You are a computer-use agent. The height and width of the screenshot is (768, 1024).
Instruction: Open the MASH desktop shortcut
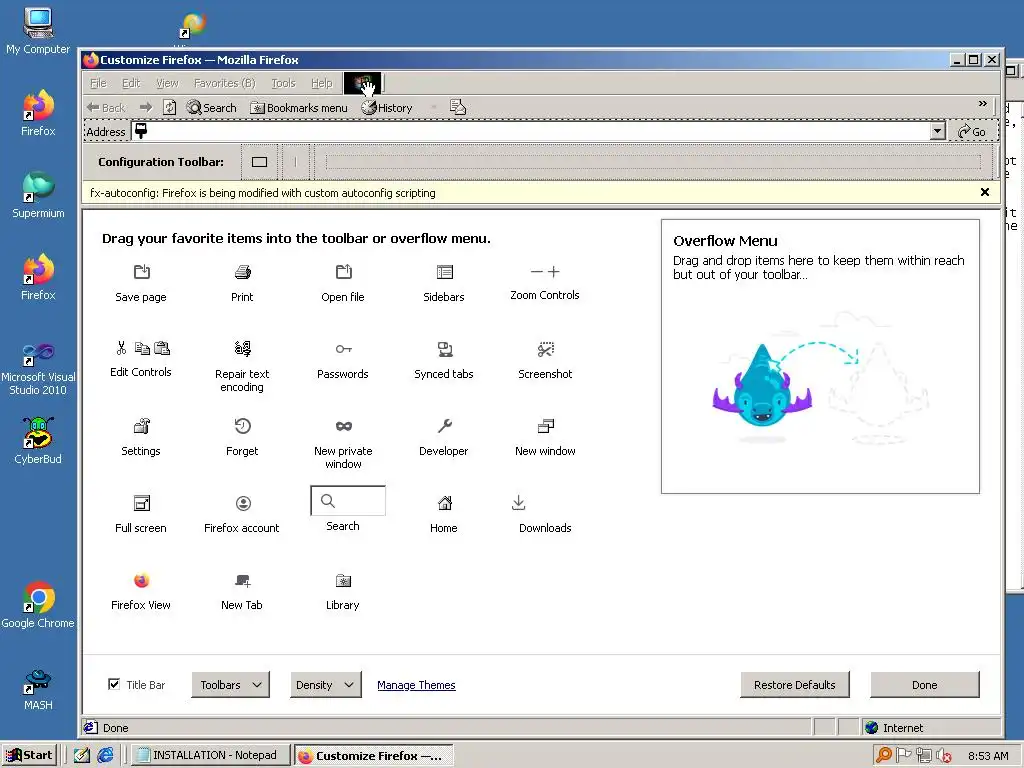(38, 689)
